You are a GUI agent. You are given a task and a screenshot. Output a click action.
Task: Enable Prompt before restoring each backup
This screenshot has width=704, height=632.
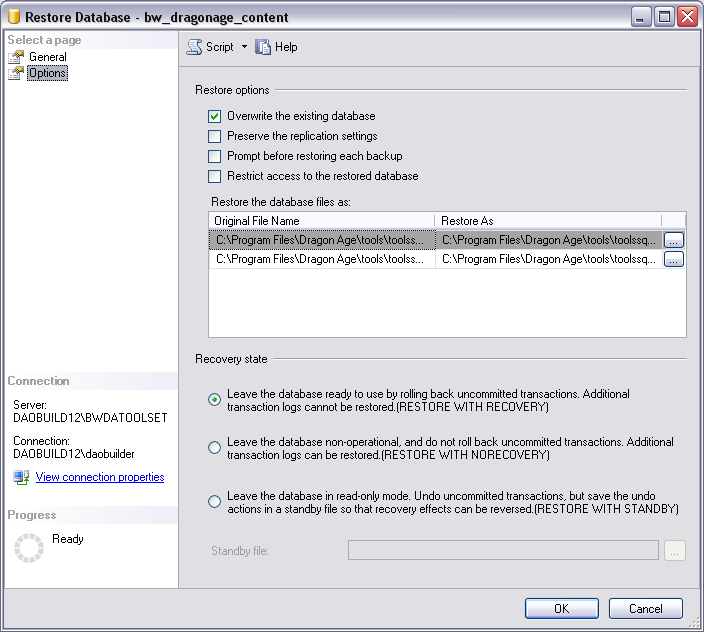tap(214, 156)
